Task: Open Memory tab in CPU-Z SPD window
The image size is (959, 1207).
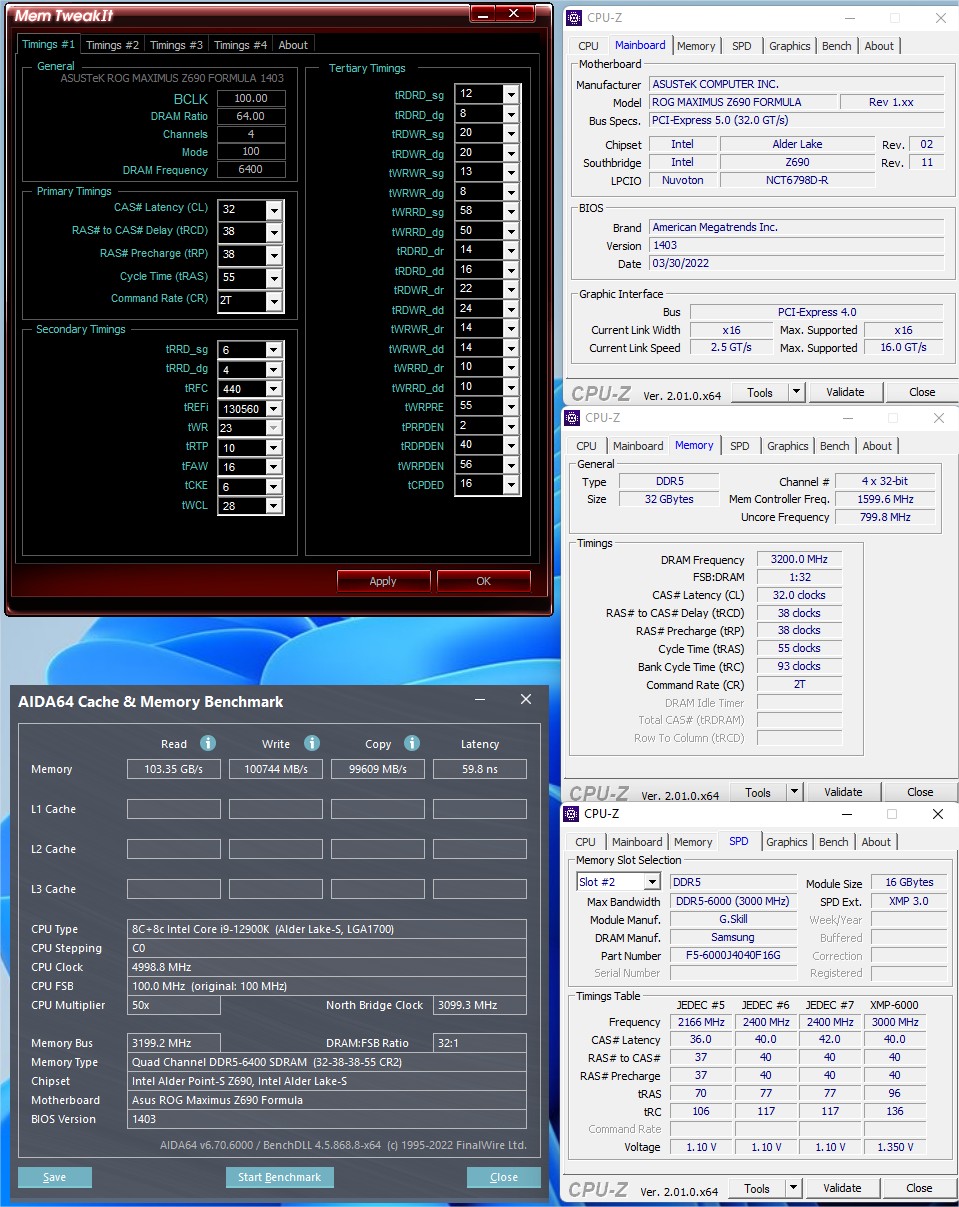Action: tap(693, 842)
